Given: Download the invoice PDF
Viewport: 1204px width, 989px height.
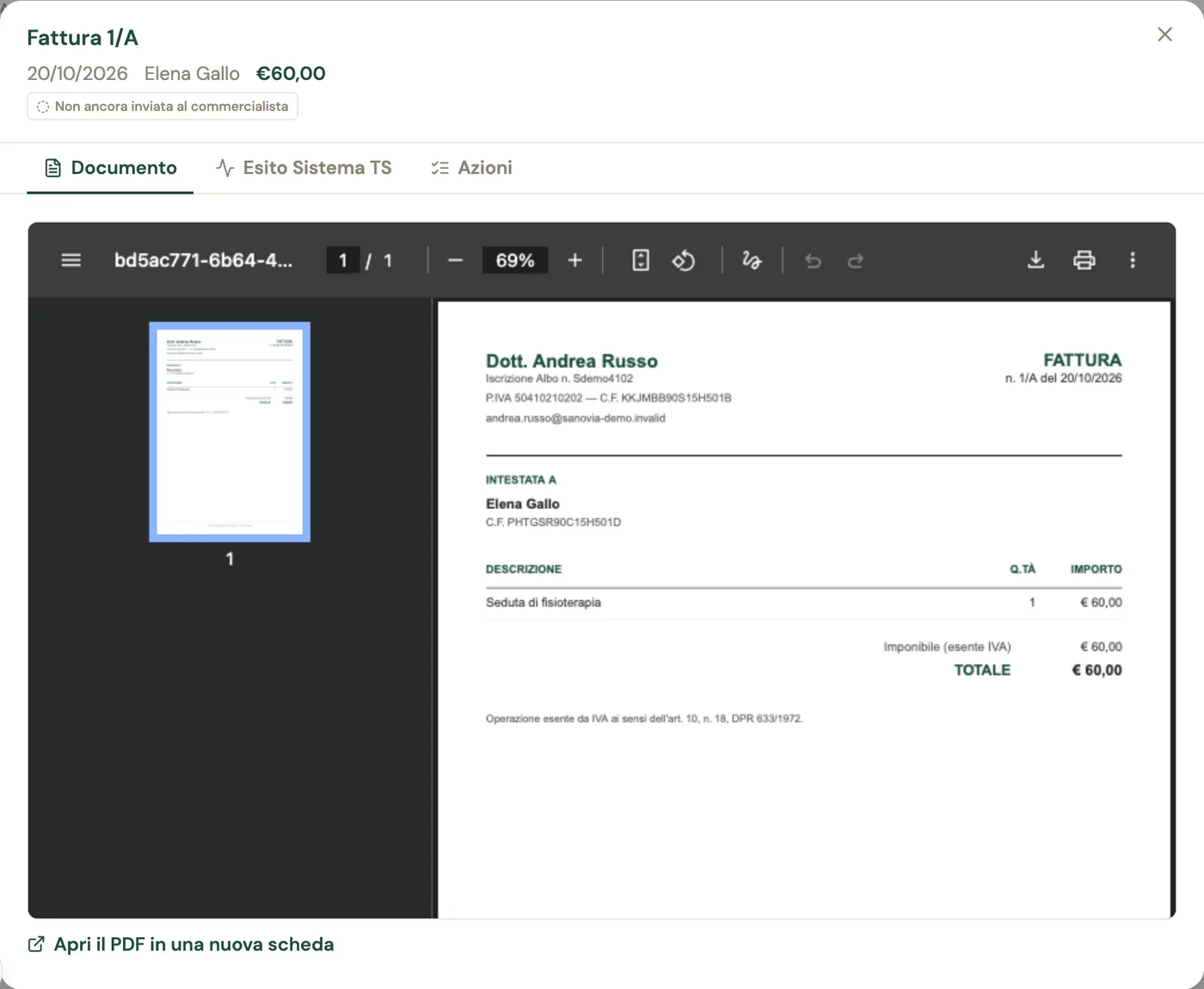Looking at the screenshot, I should [1036, 260].
